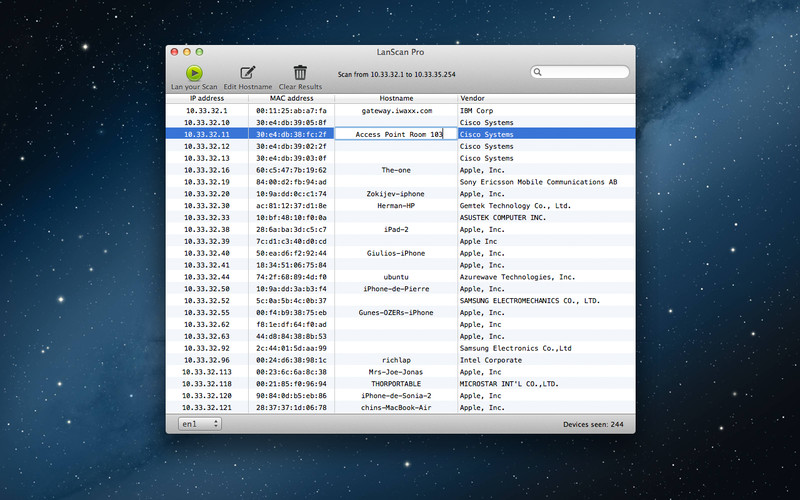This screenshot has height=500, width=800.
Task: Open the en1 interface dropdown
Action: click(x=199, y=424)
